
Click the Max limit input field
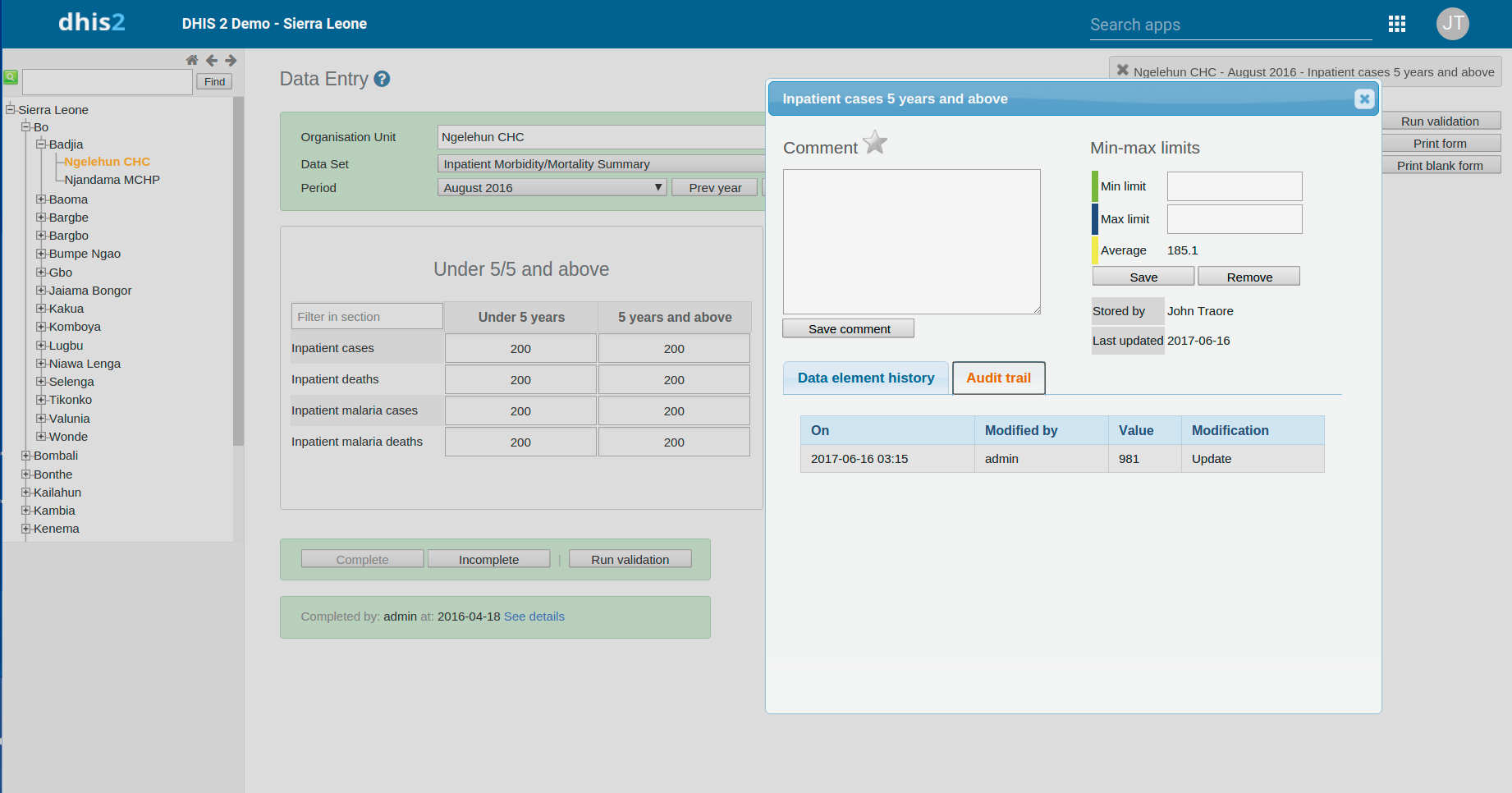tap(1234, 219)
